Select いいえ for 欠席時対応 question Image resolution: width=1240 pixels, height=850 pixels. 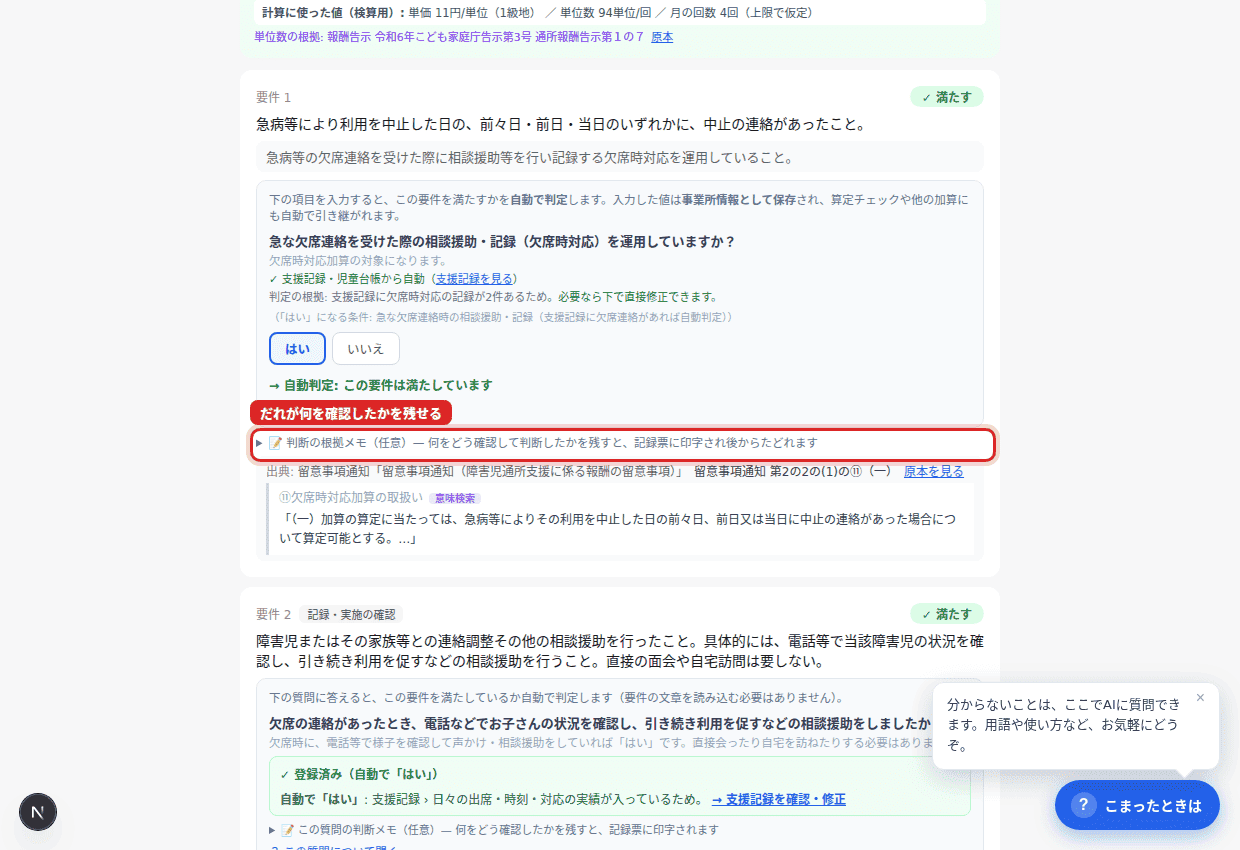pyautogui.click(x=366, y=349)
